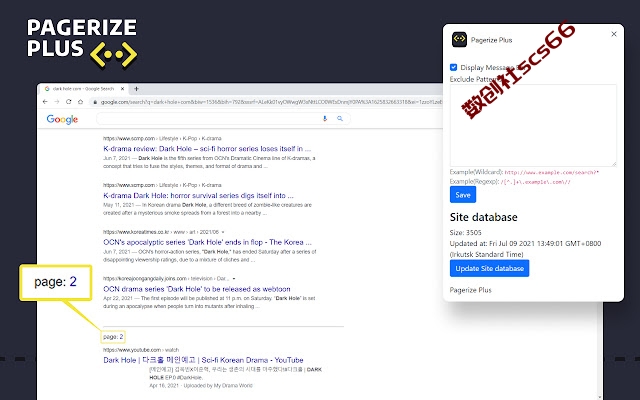Click the Update Site database button
This screenshot has height=400, width=640.
[489, 268]
